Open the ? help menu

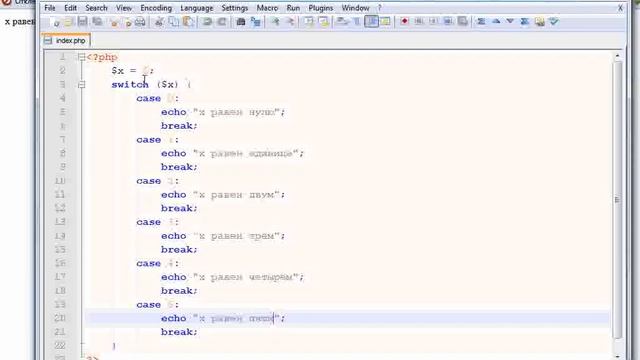379,8
